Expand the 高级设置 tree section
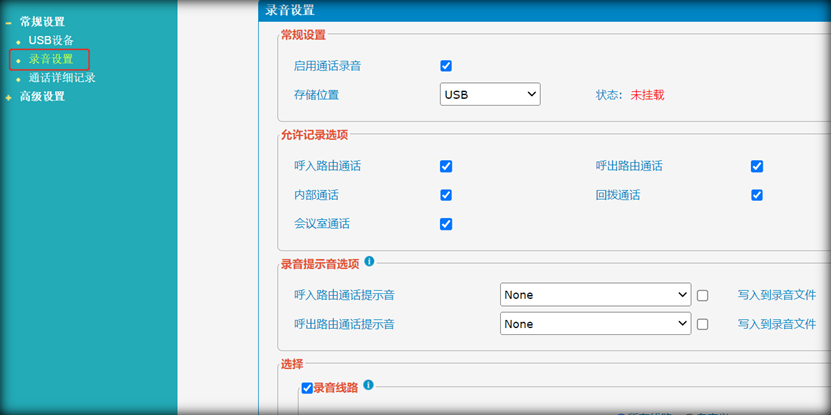 click(8, 98)
